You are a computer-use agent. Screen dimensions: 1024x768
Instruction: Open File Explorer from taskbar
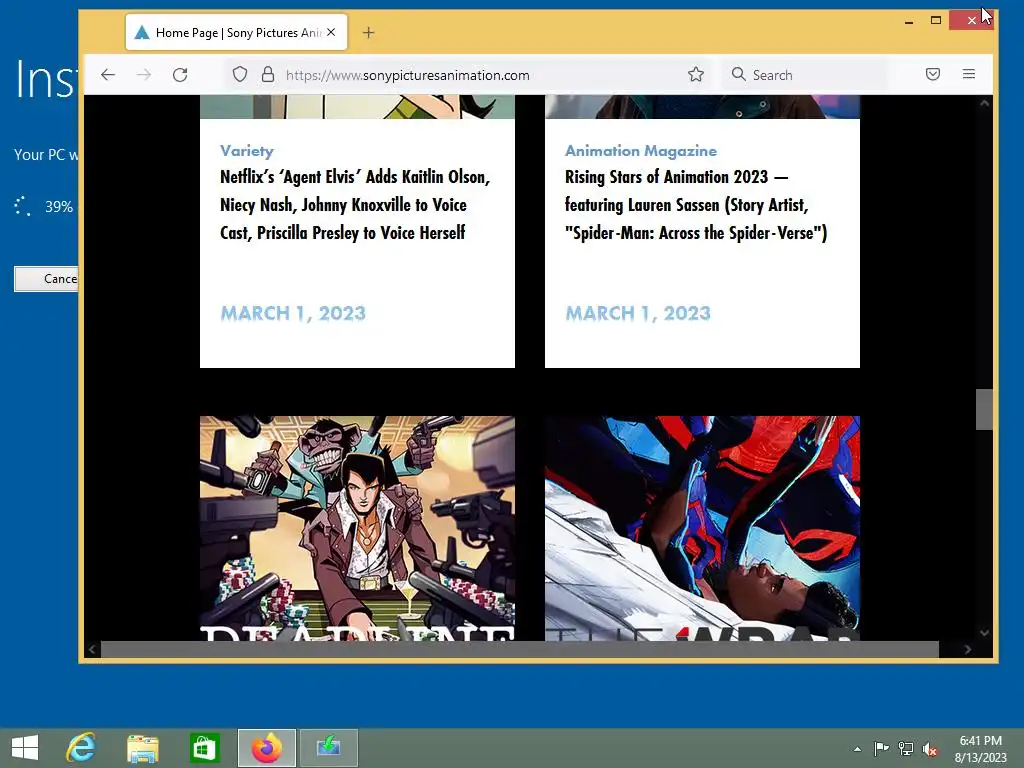pos(142,748)
